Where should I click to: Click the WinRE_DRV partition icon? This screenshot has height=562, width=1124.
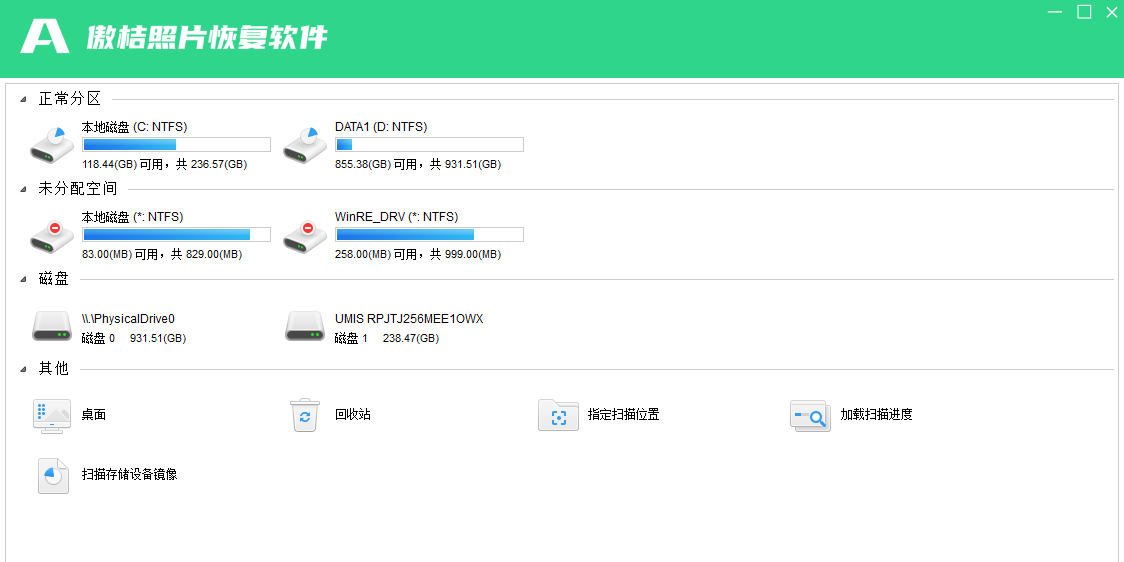(305, 236)
